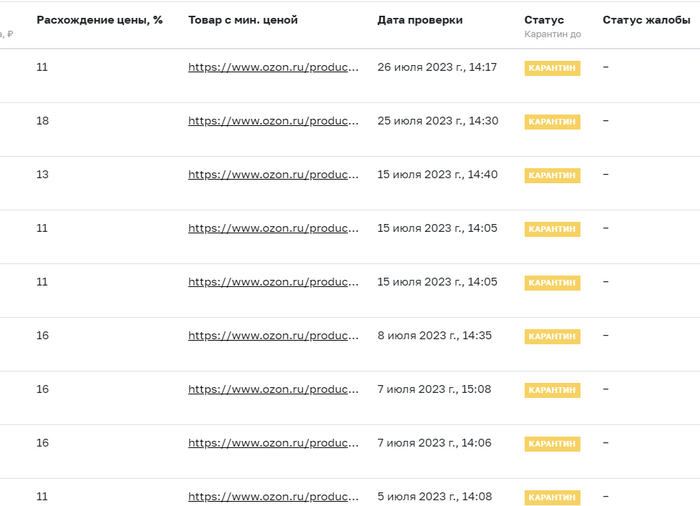Select the Карантин status dated 15 июля 14:40
Viewport: 700px width, 506px height.
pos(552,175)
